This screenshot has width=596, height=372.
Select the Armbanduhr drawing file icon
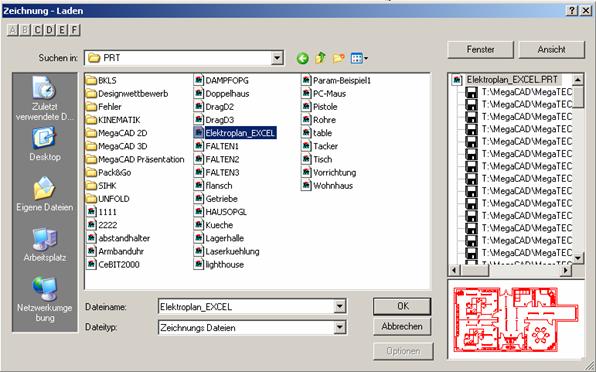(x=91, y=252)
